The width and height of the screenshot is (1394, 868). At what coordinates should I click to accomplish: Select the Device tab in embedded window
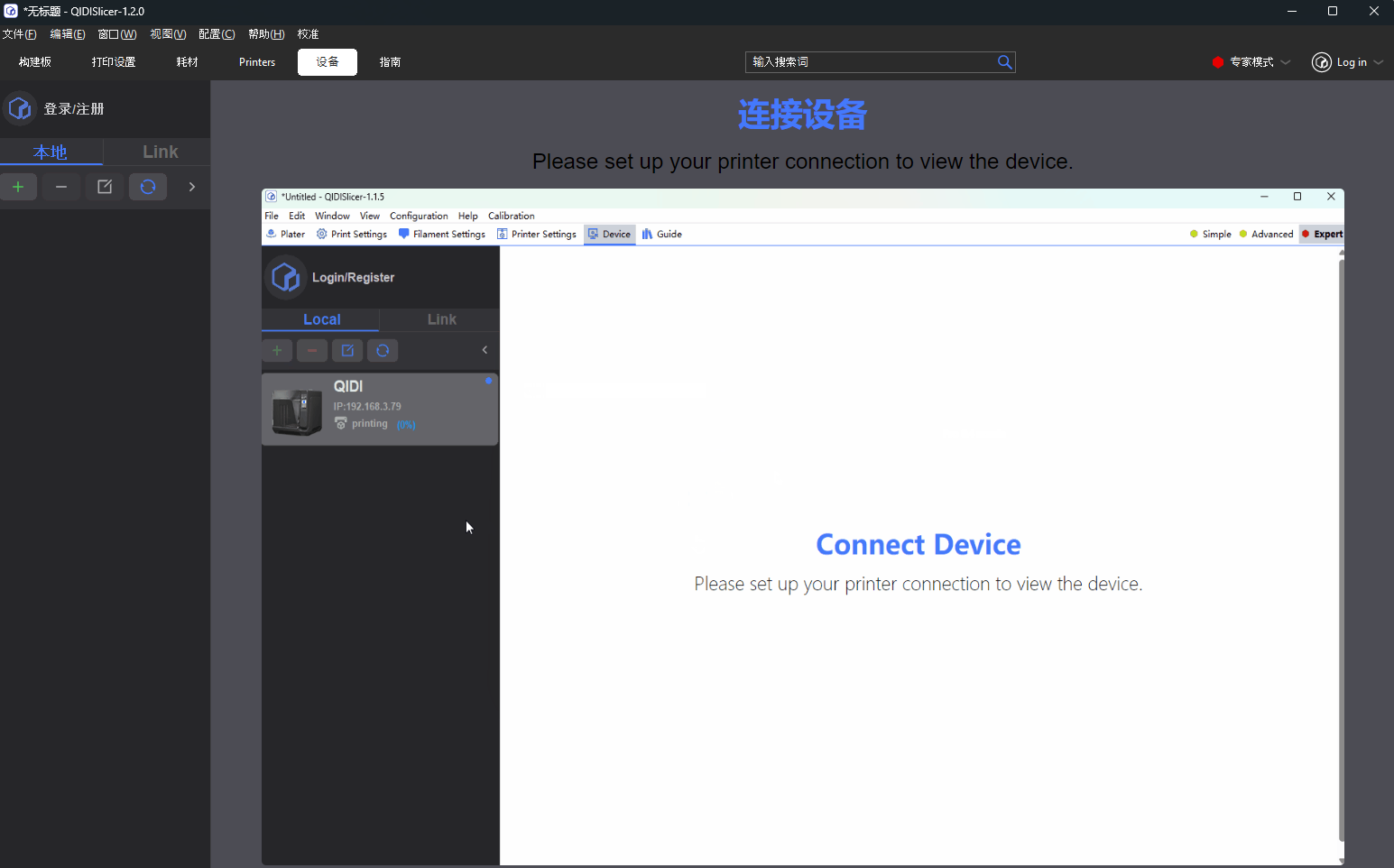pos(610,234)
